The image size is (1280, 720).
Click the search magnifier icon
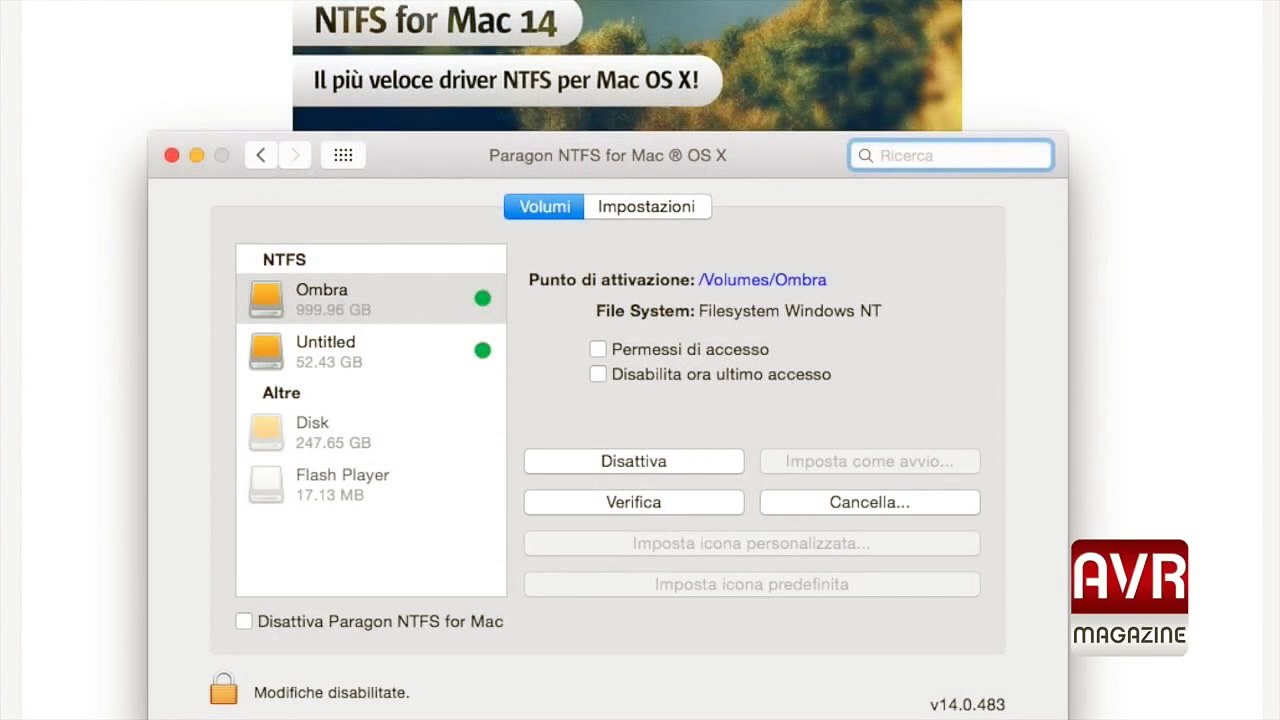(x=866, y=156)
